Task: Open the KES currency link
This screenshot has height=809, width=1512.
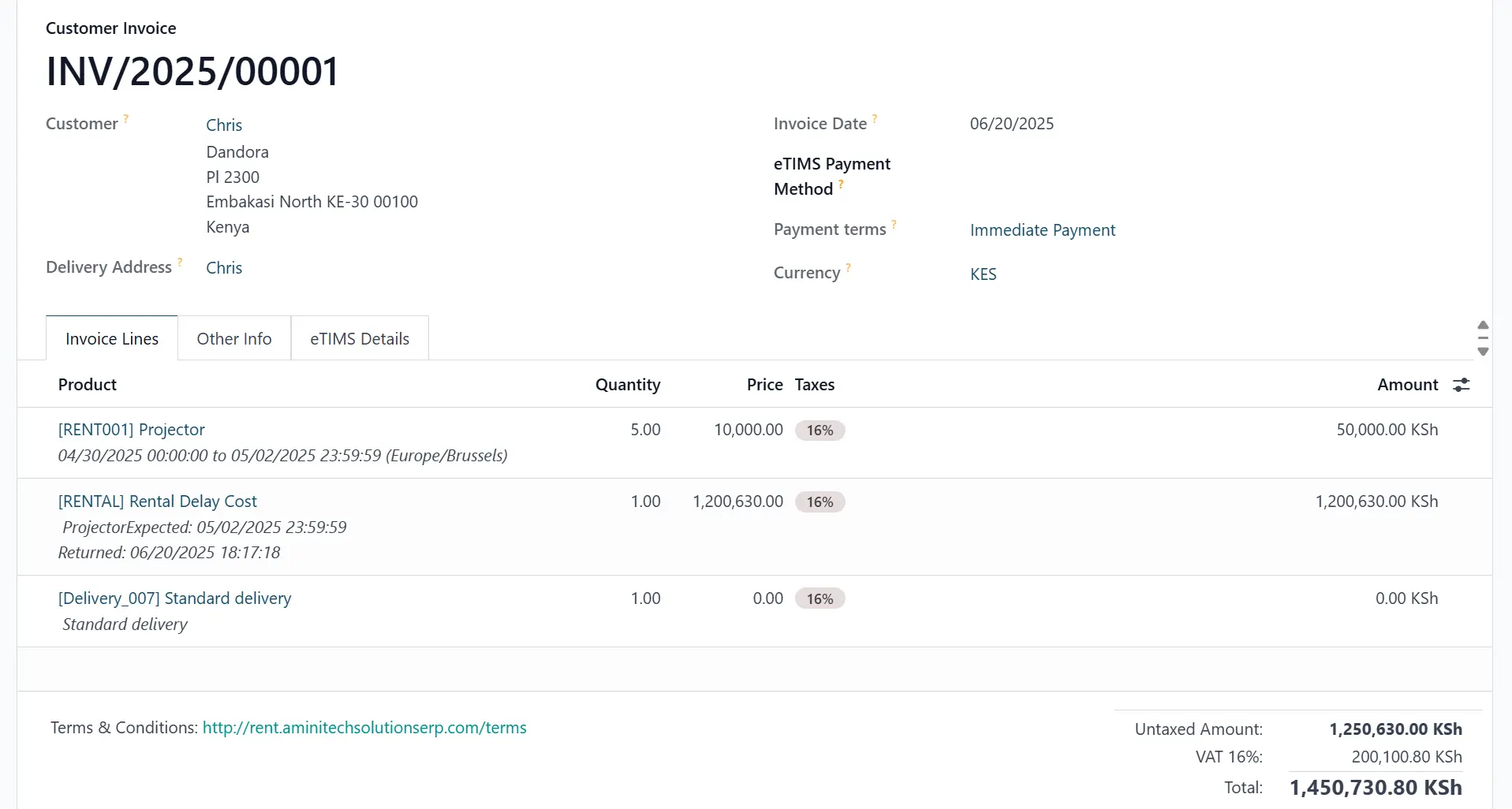Action: 983,274
